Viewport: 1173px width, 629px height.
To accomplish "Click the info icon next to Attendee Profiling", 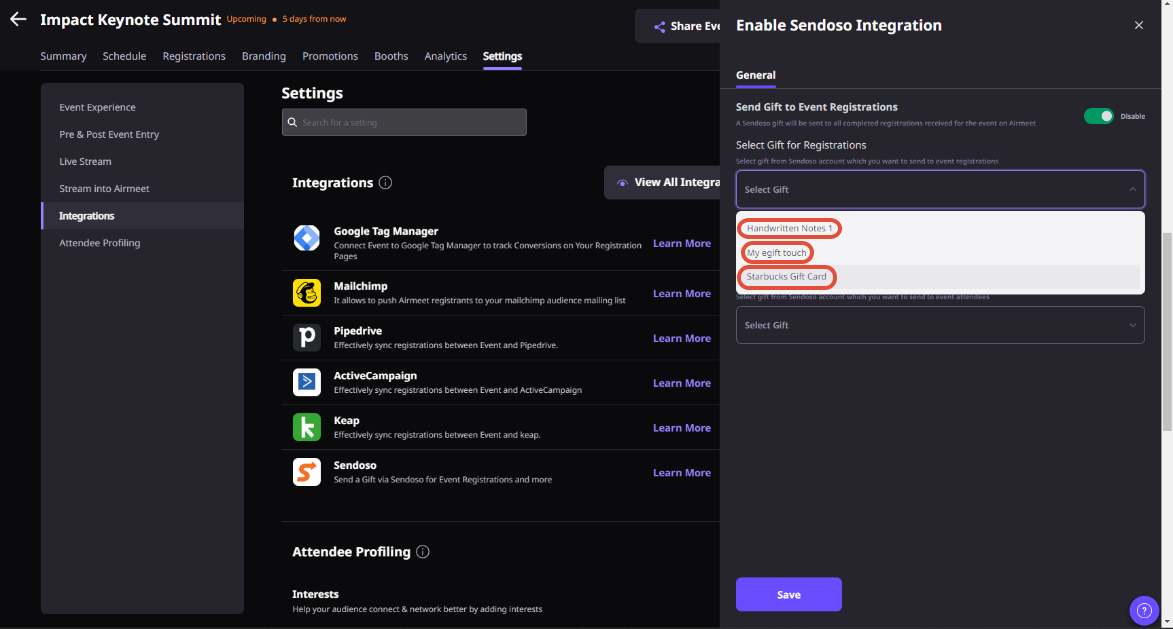I will (x=422, y=551).
